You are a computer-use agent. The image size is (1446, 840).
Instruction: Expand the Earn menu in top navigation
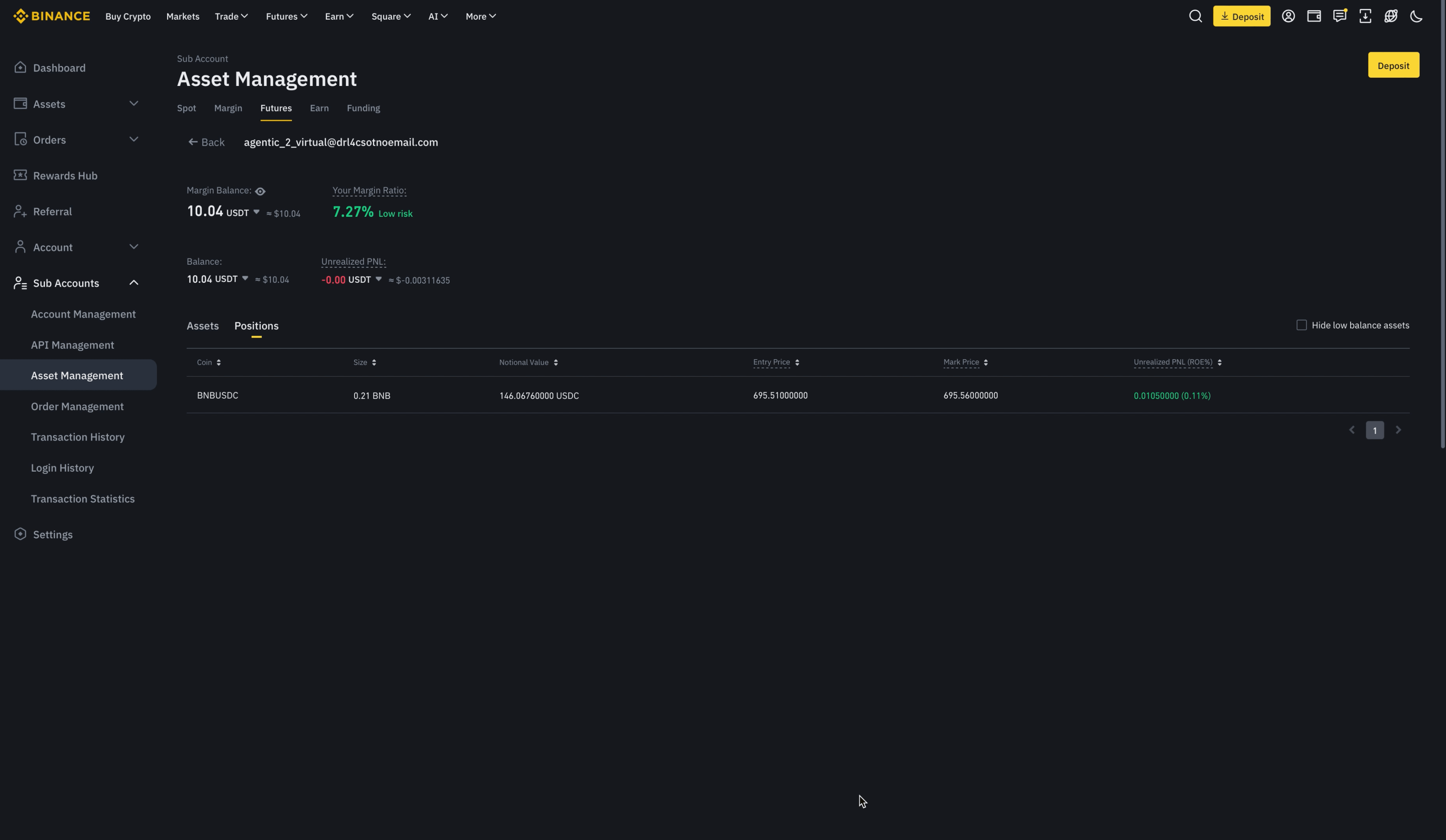pos(339,16)
